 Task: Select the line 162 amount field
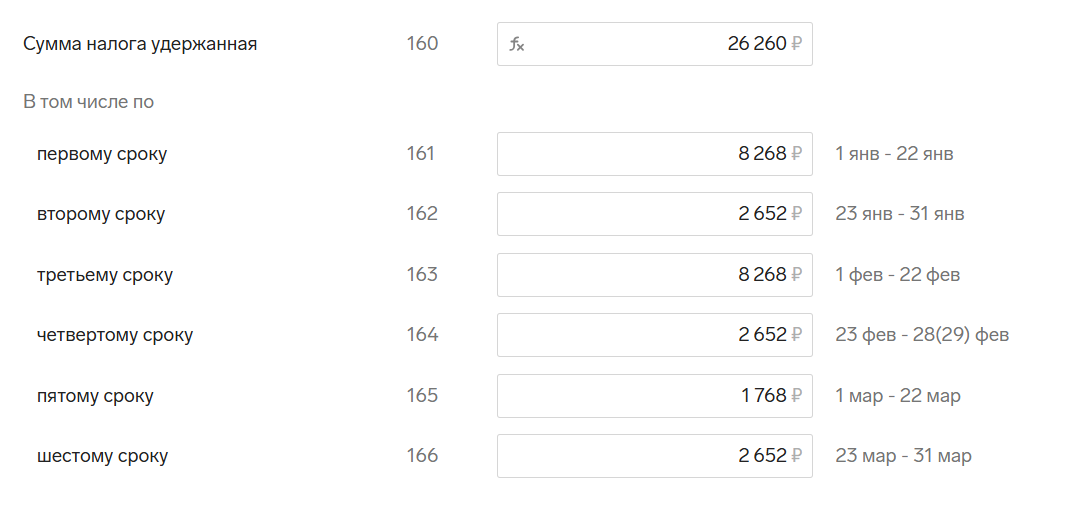click(654, 214)
